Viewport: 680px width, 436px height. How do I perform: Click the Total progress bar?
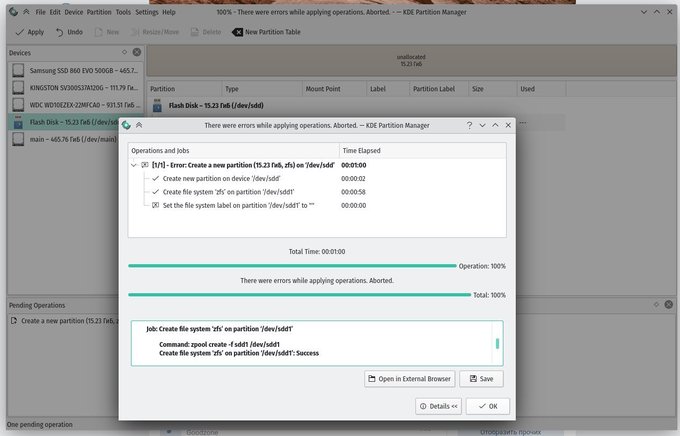click(x=300, y=295)
